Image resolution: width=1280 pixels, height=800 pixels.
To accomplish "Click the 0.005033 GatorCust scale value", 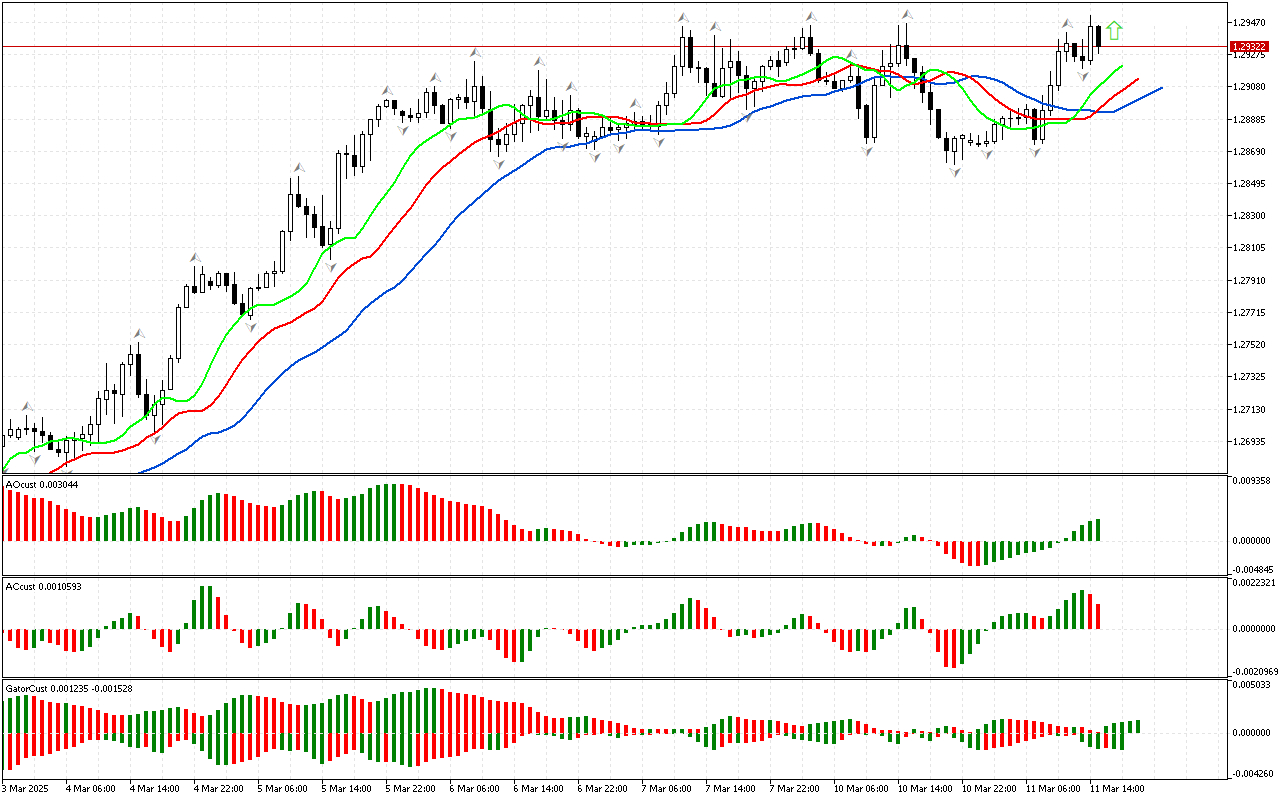I will coord(1250,685).
